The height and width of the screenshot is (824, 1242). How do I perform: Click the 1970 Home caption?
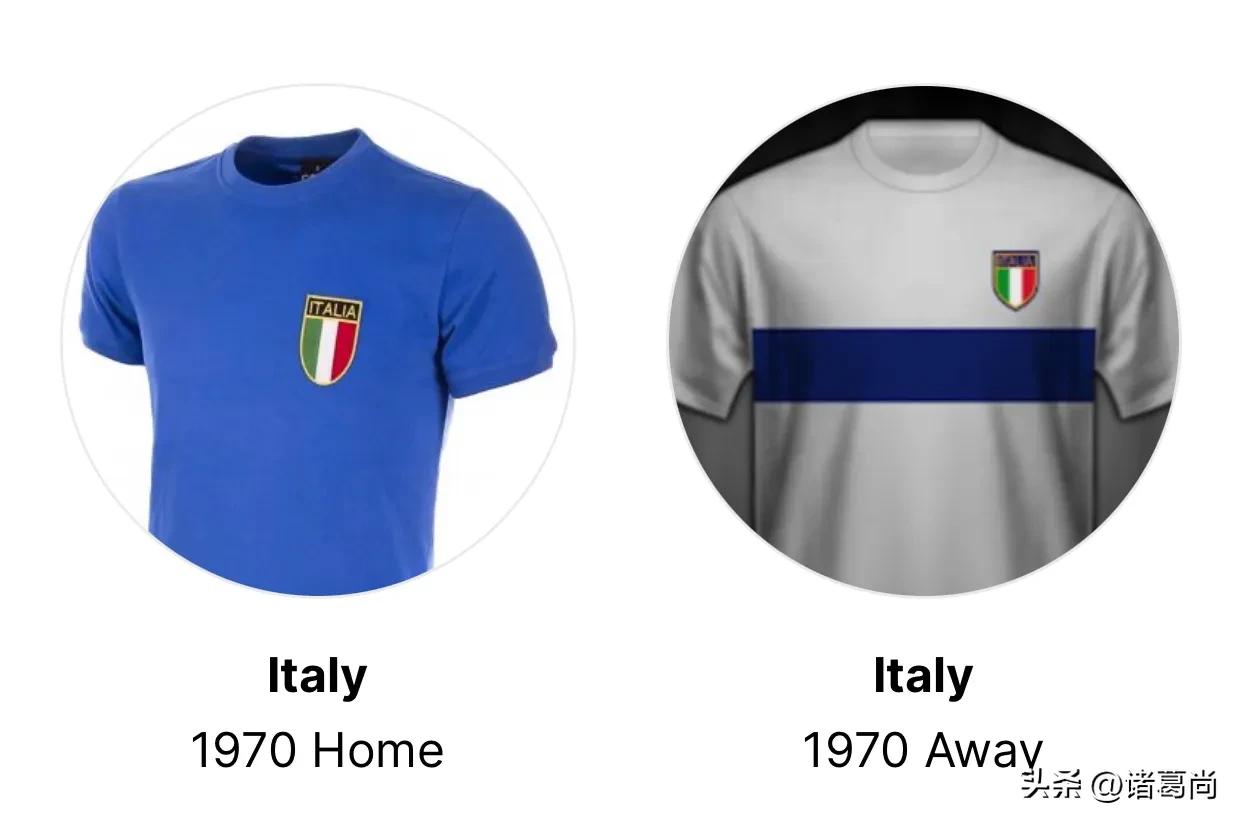click(317, 751)
